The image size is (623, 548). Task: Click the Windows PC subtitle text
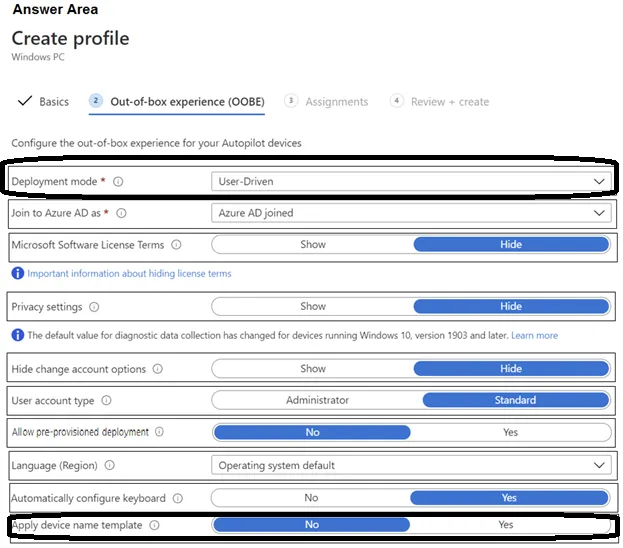click(x=38, y=57)
